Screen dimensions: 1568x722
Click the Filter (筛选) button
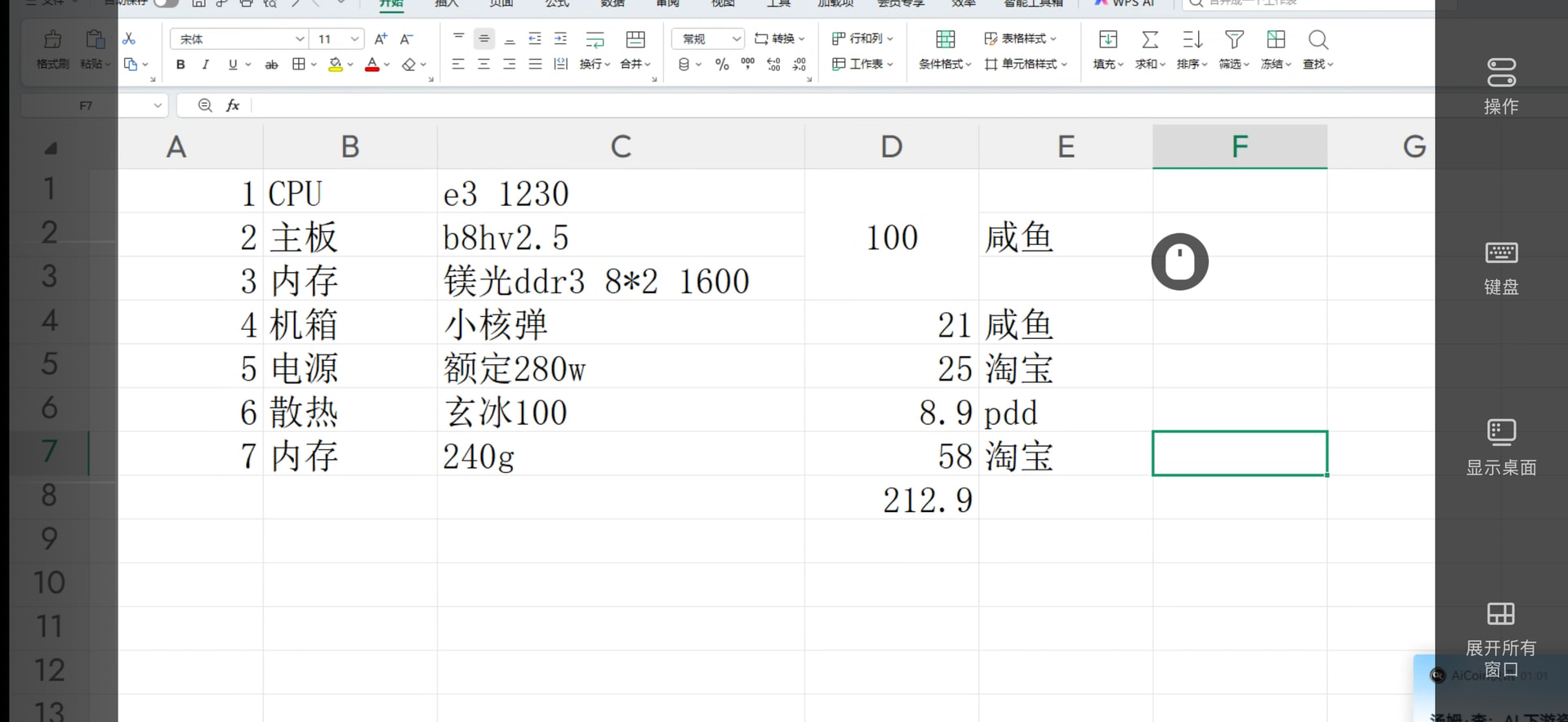point(1234,50)
